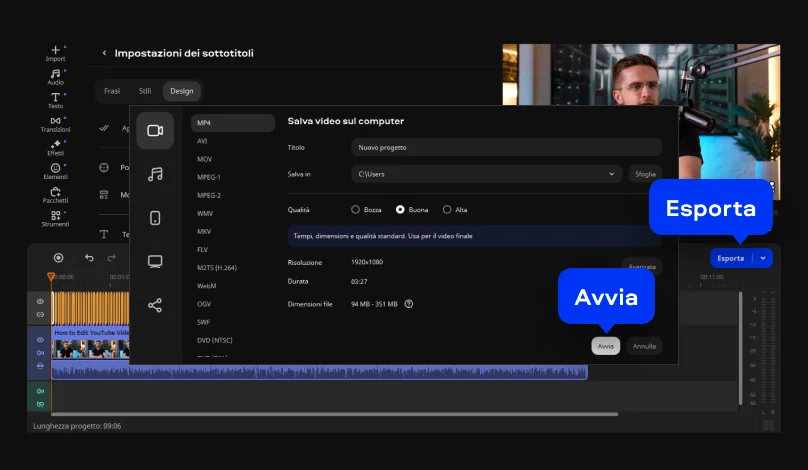
Task: Open the Effetti panel
Action: coord(55,147)
